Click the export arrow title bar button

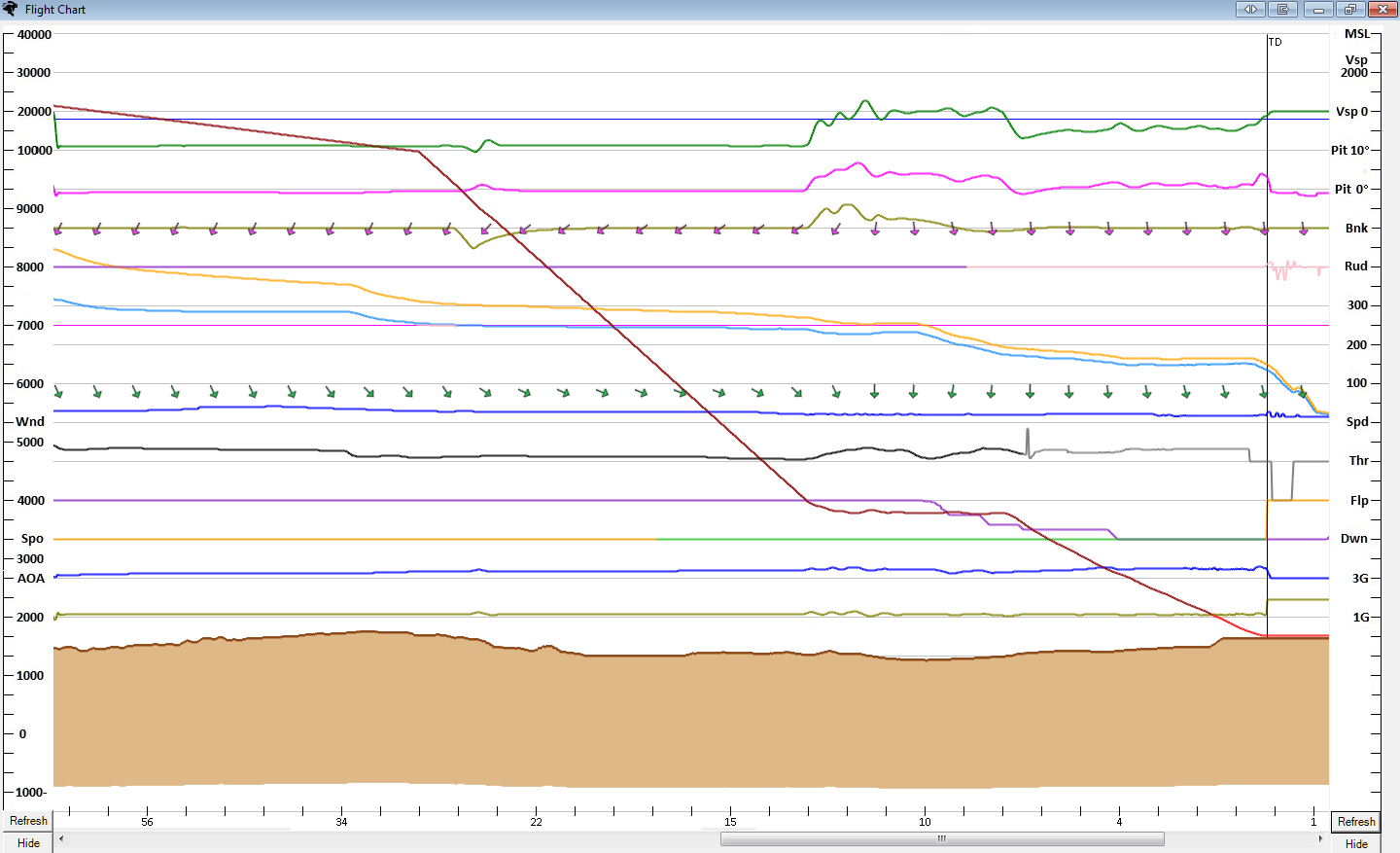[1283, 10]
